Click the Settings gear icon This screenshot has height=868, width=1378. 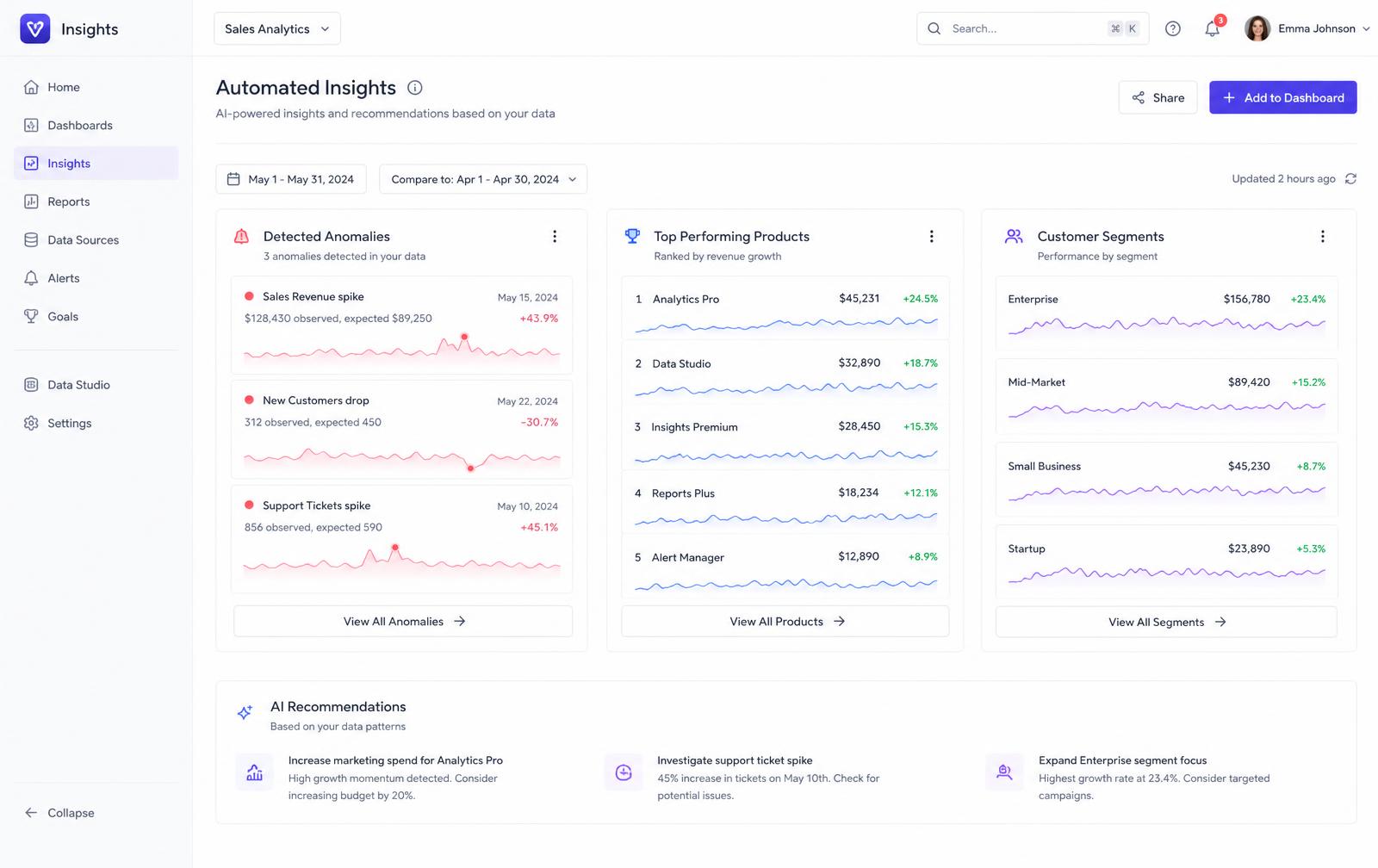(x=31, y=423)
